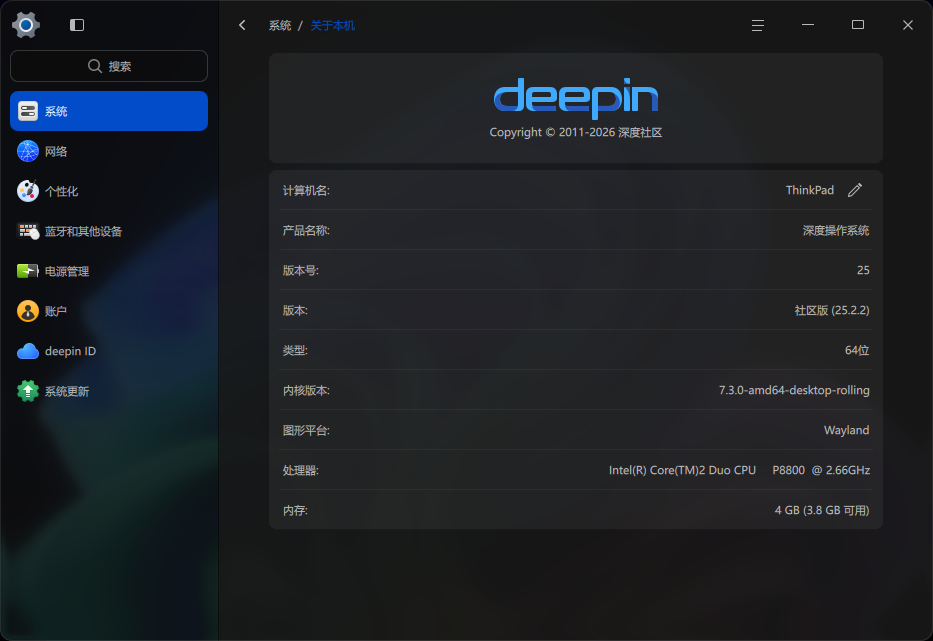933x641 pixels.
Task: Click the 系统更新 upgrade icon
Action: (28, 391)
